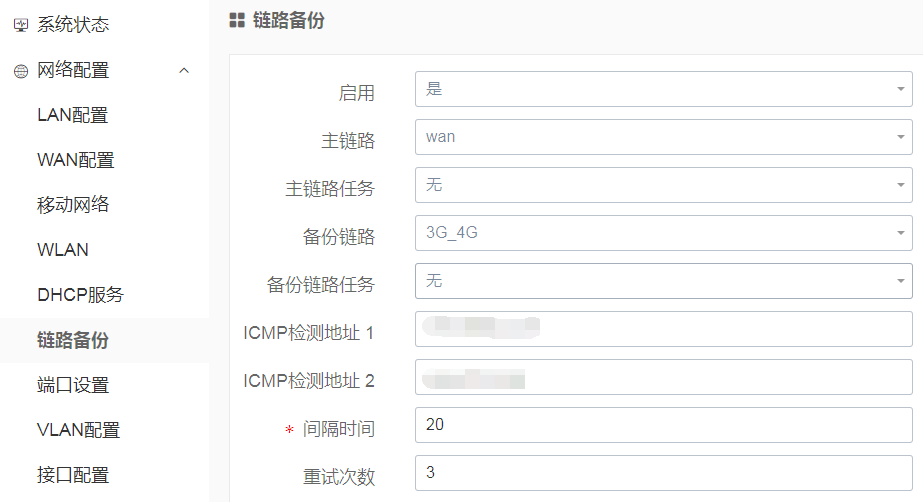
Task: Select 端口设置 menu item
Action: (73, 385)
